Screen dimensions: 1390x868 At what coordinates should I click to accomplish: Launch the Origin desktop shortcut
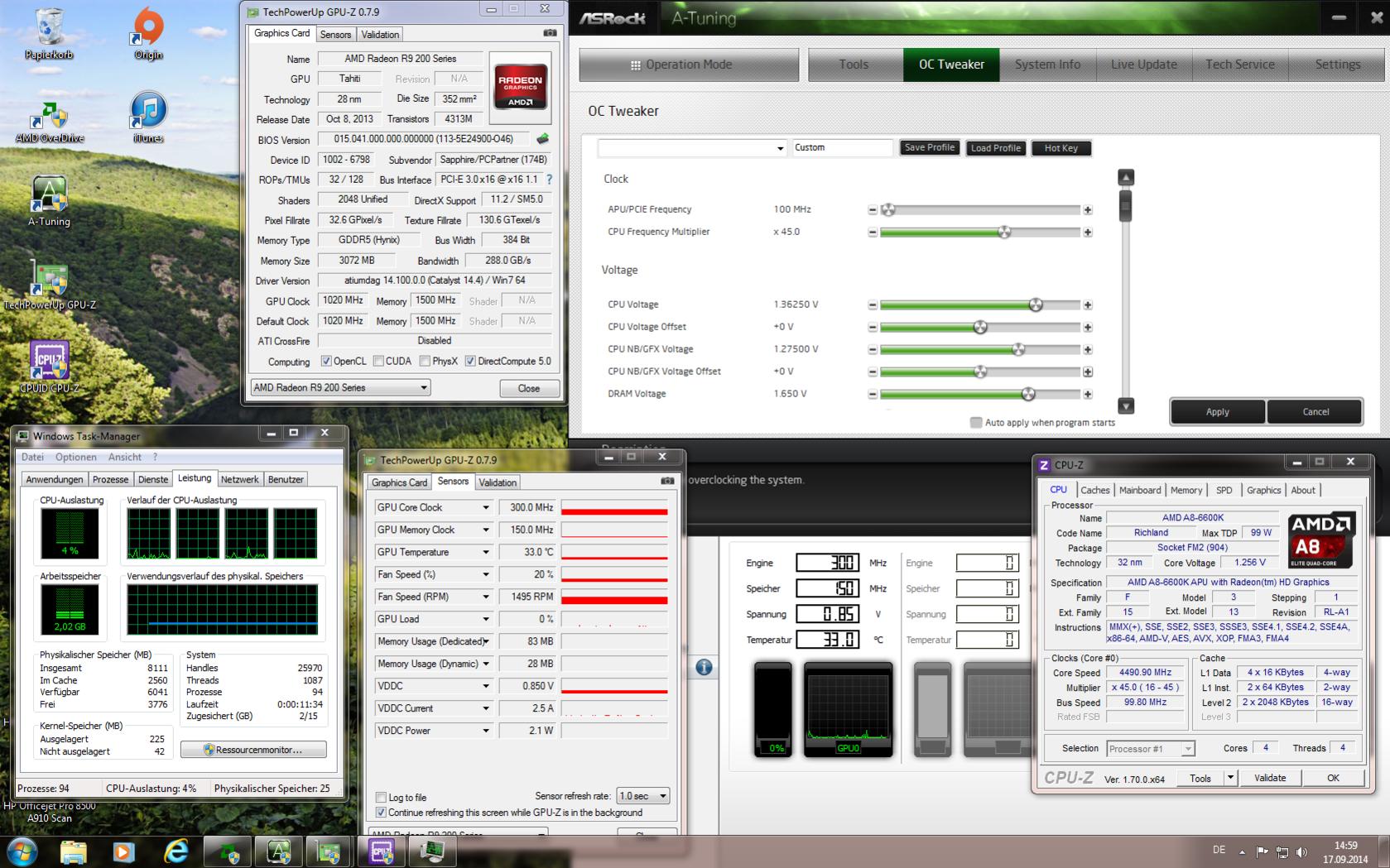(x=148, y=33)
